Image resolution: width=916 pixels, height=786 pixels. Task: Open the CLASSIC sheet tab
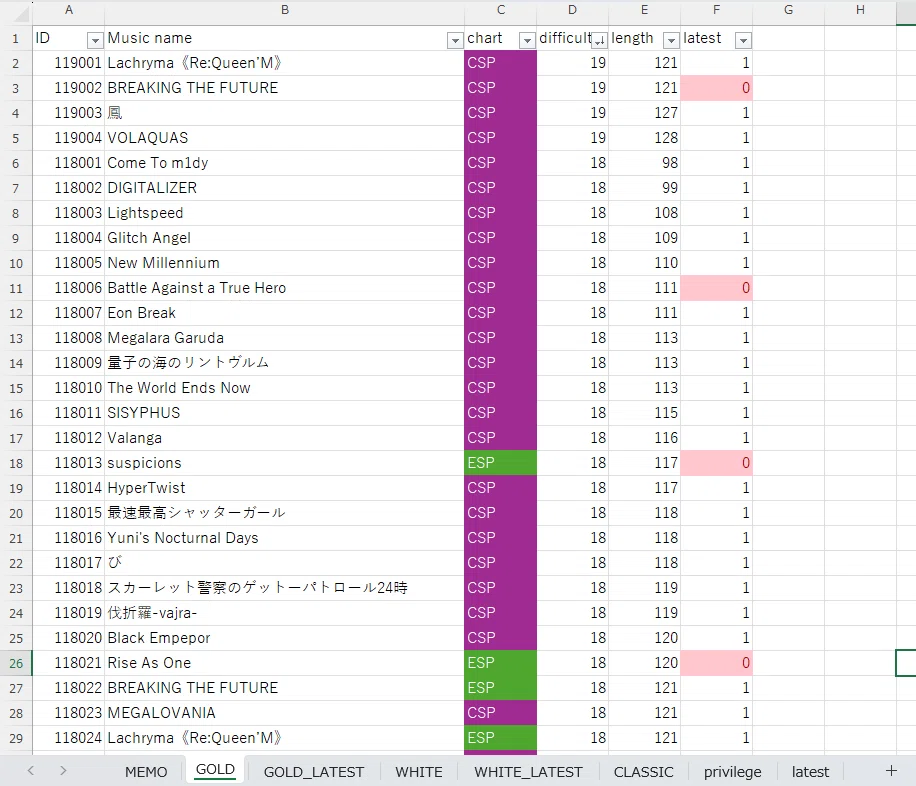coord(643,772)
